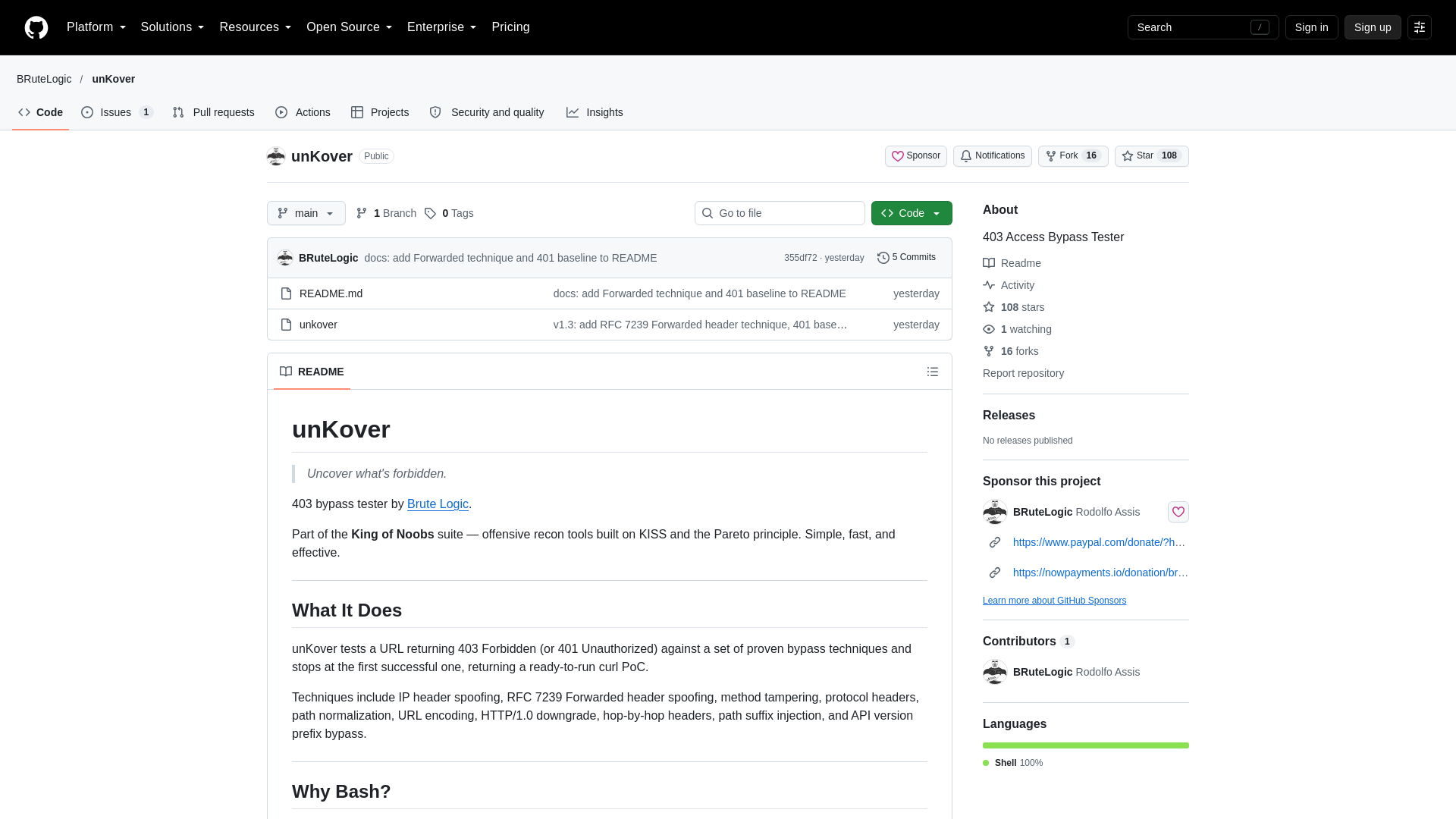Open the unKover owner avatar beside repository title

click(276, 156)
